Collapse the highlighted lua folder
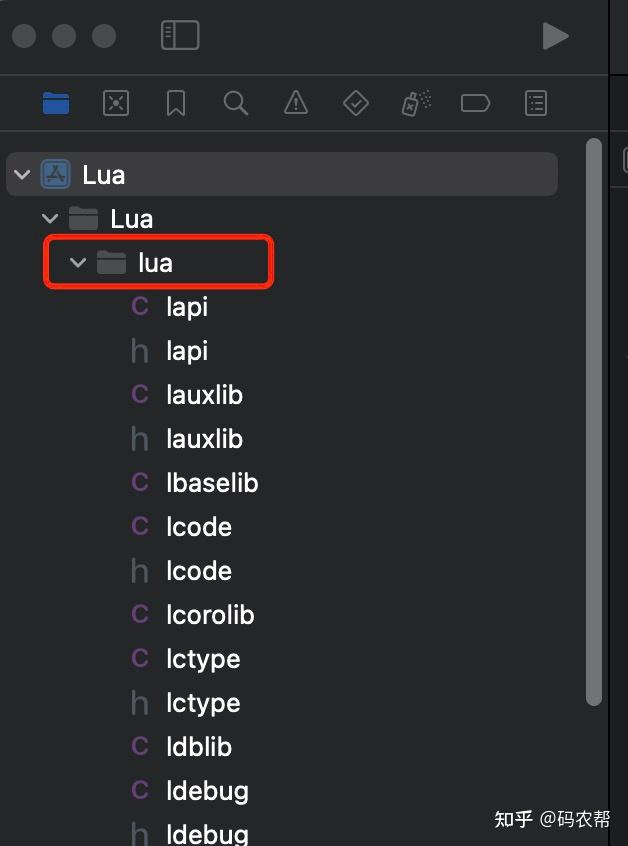The image size is (628, 846). point(78,263)
